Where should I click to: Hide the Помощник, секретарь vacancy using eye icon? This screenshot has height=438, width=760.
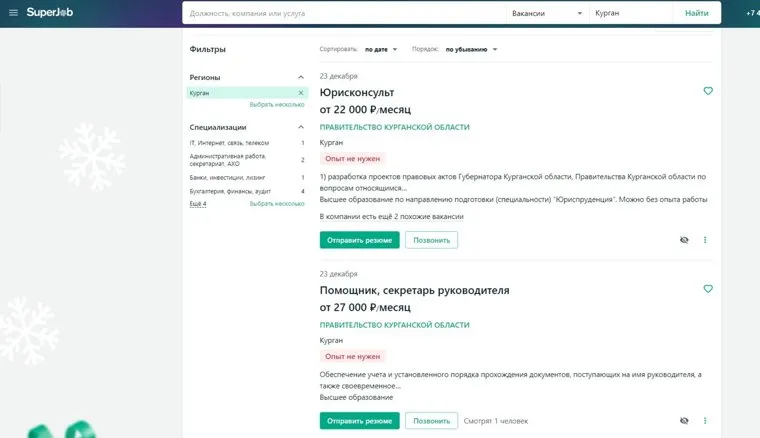pyautogui.click(x=684, y=421)
